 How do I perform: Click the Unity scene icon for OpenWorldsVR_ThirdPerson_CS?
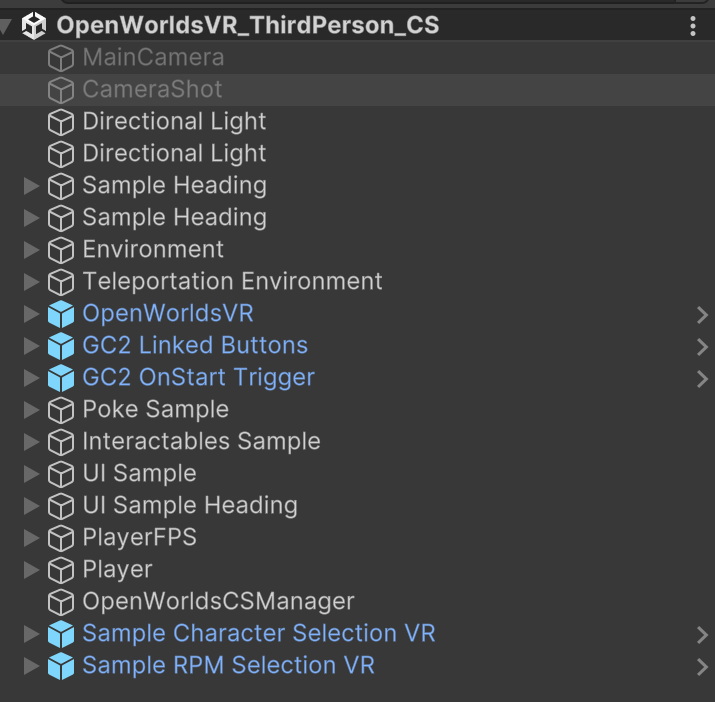click(x=36, y=26)
